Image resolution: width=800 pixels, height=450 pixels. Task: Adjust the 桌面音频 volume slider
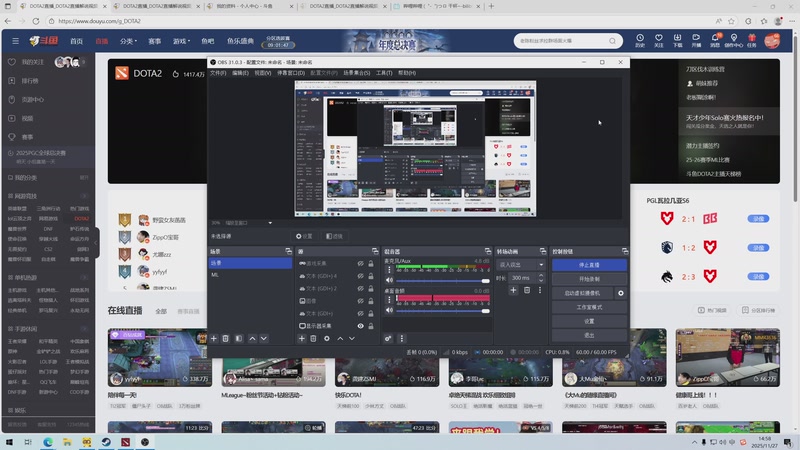pos(443,311)
